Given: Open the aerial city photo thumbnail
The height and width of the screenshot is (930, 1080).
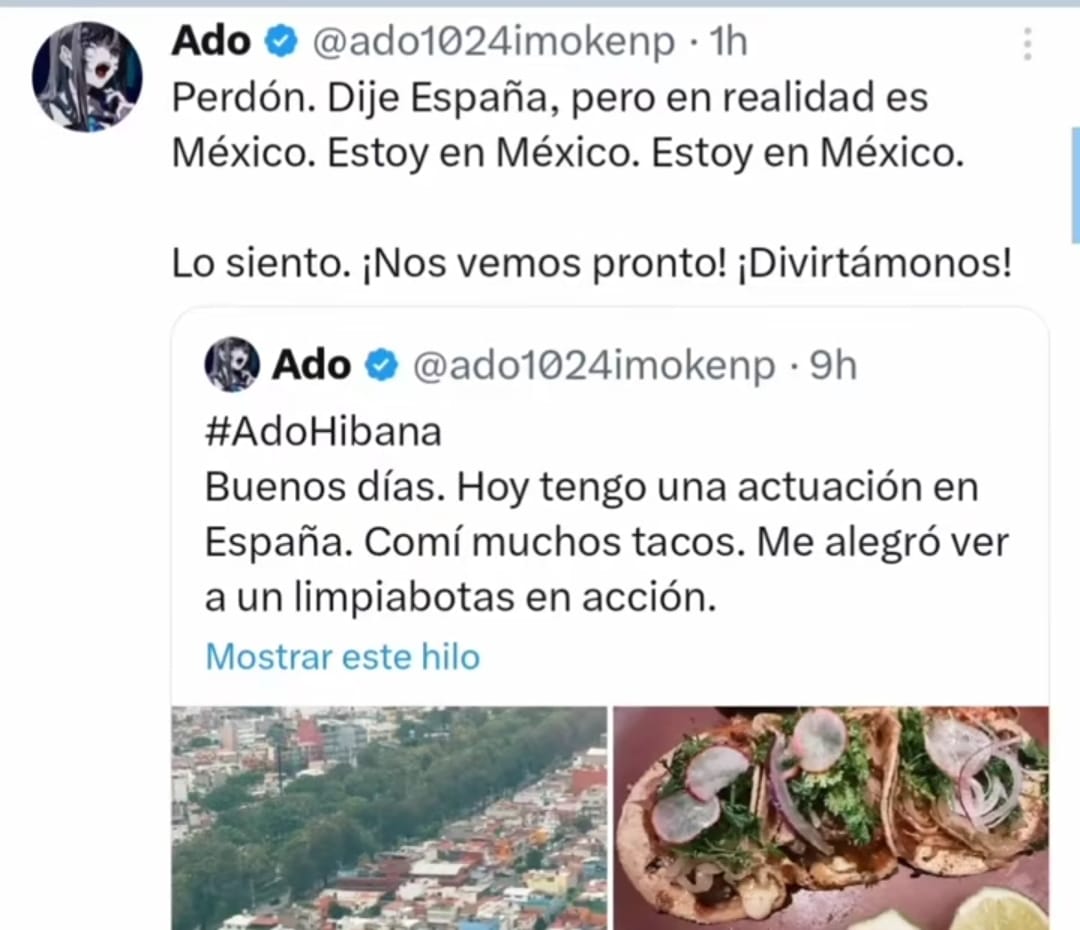Looking at the screenshot, I should 389,818.
